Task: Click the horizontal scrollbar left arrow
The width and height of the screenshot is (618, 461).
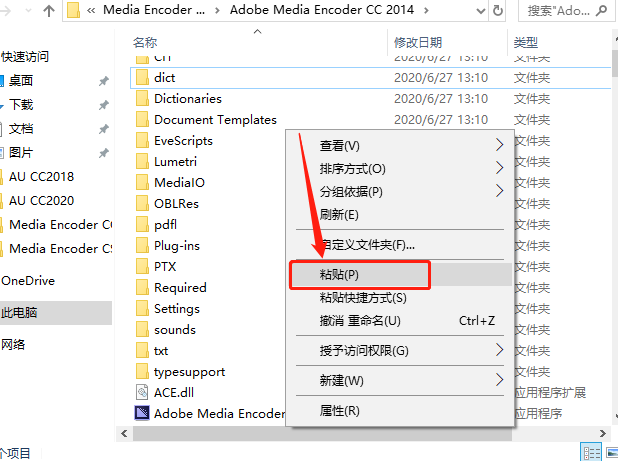Action: [125, 433]
